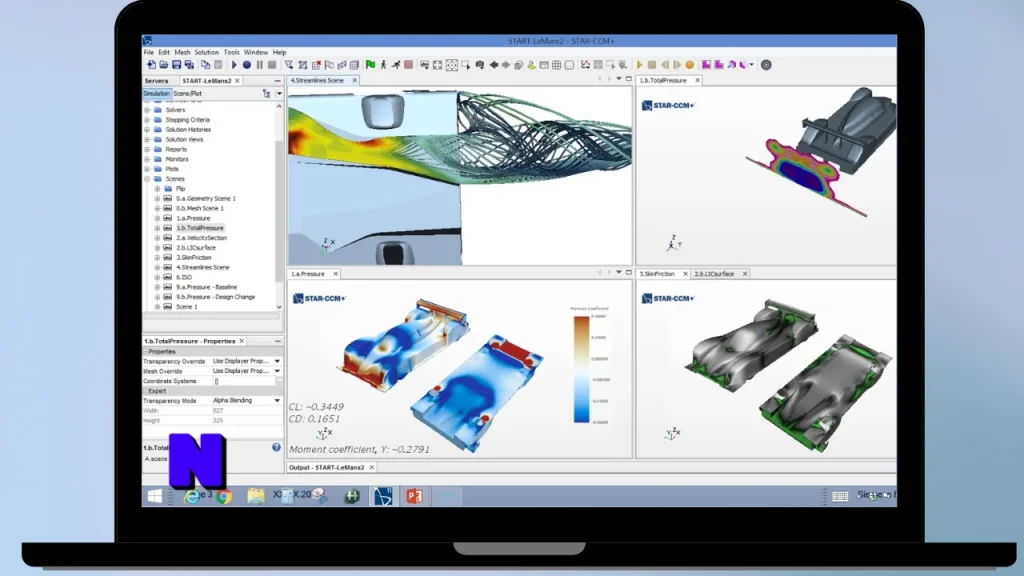This screenshot has height=576, width=1024.
Task: Open the Mesh menu
Action: click(182, 52)
